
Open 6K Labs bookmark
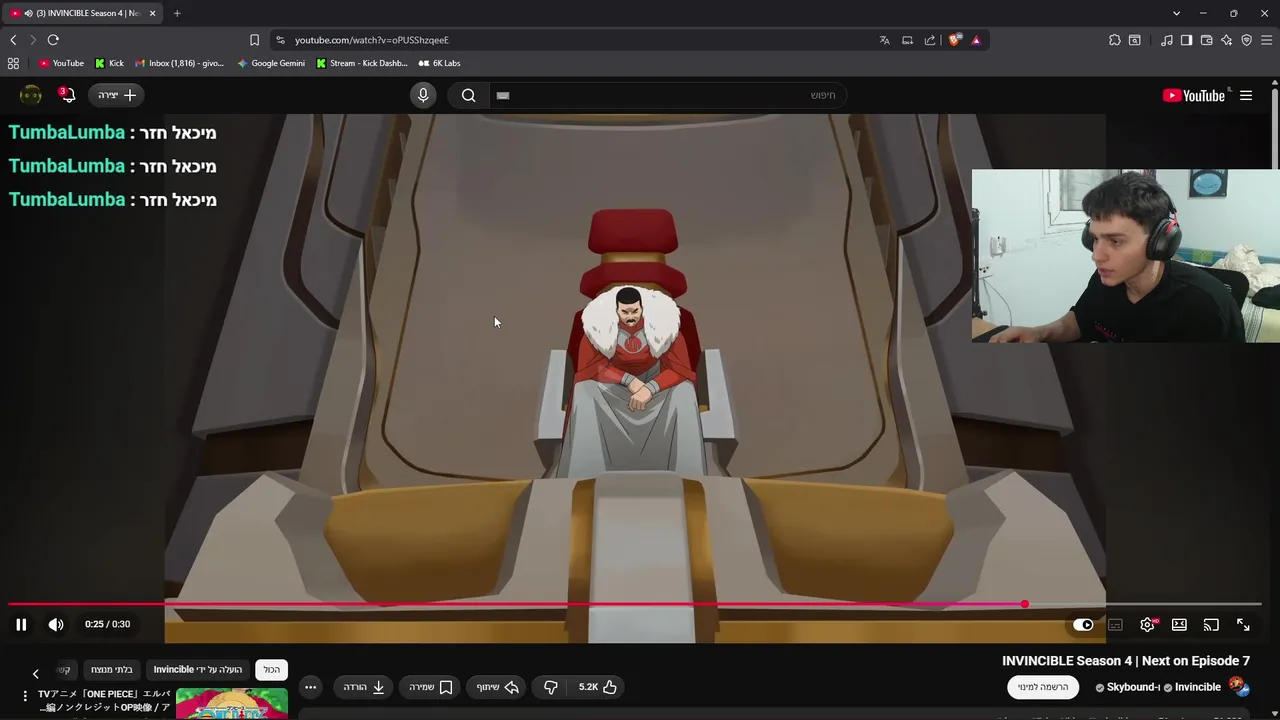pos(439,63)
